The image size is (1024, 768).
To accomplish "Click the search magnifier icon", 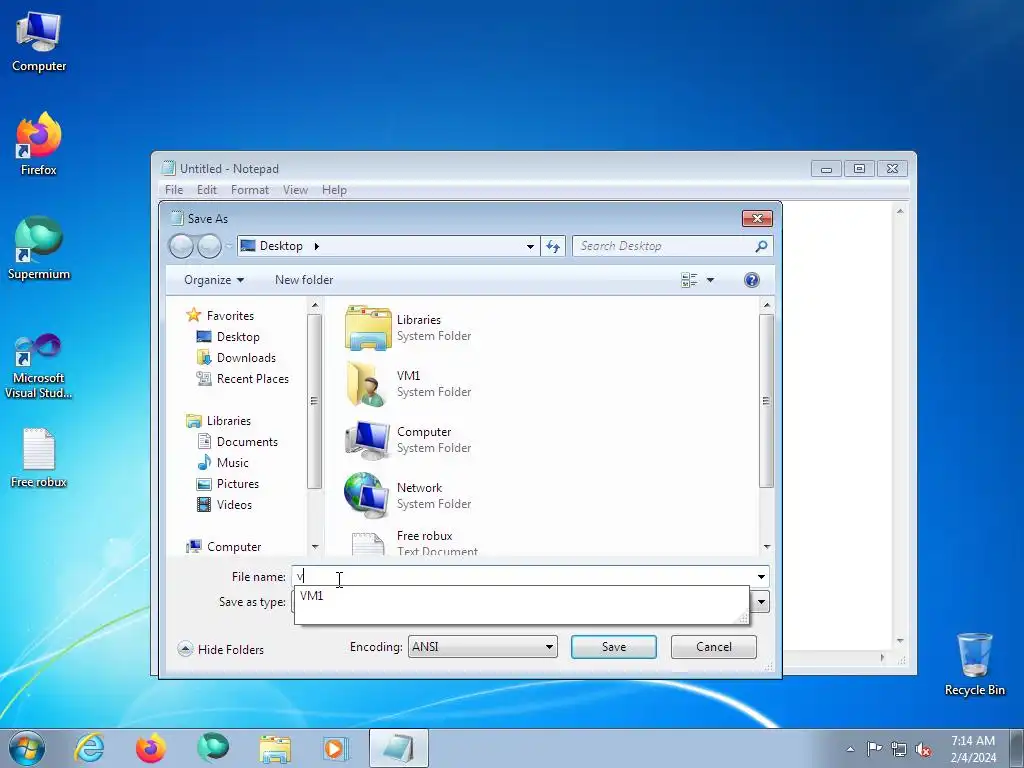I will (x=761, y=246).
